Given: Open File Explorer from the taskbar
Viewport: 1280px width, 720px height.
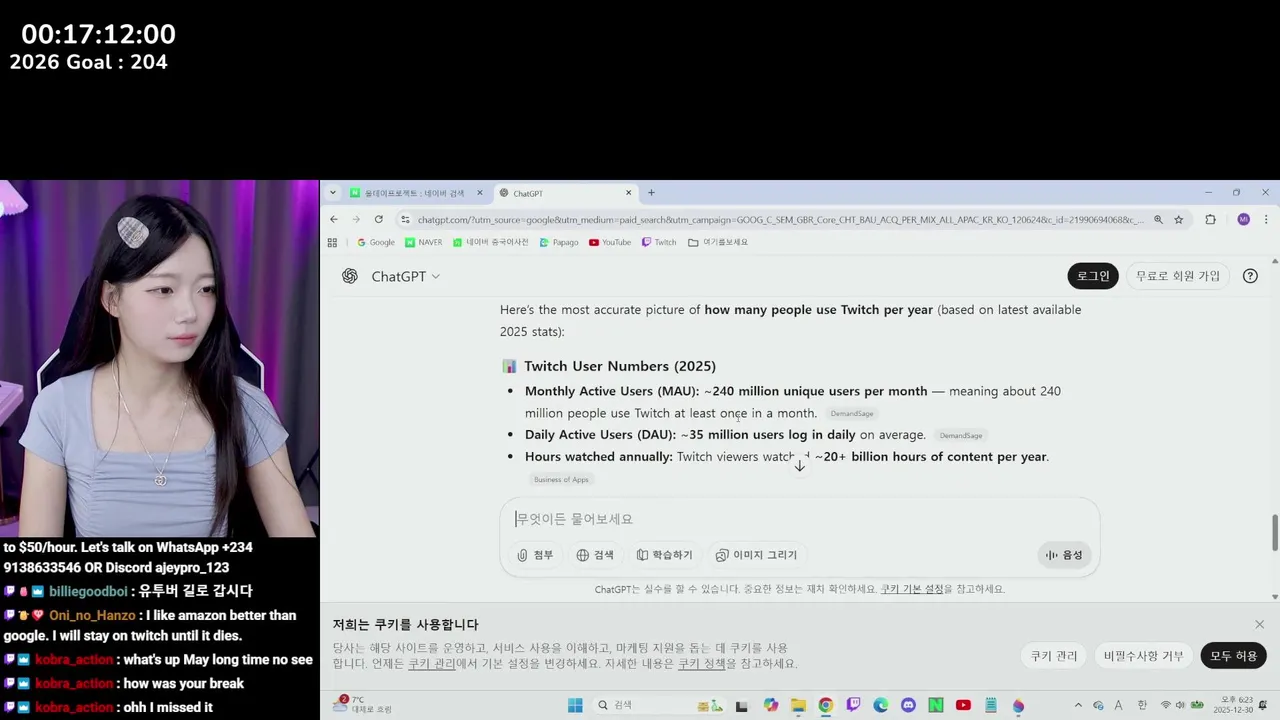Looking at the screenshot, I should (798, 705).
